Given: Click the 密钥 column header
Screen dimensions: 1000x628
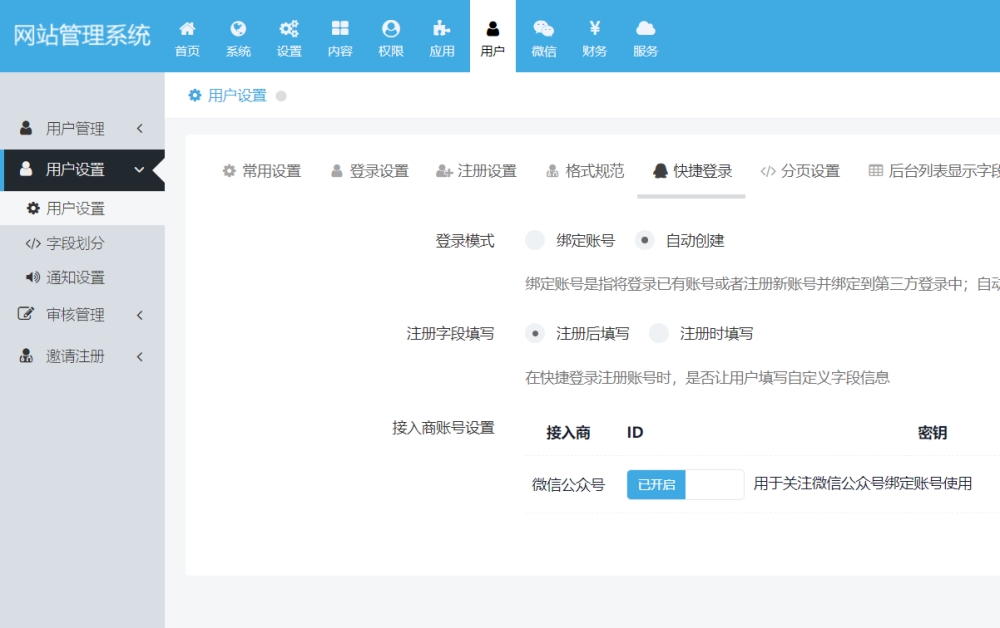Looking at the screenshot, I should (x=932, y=433).
